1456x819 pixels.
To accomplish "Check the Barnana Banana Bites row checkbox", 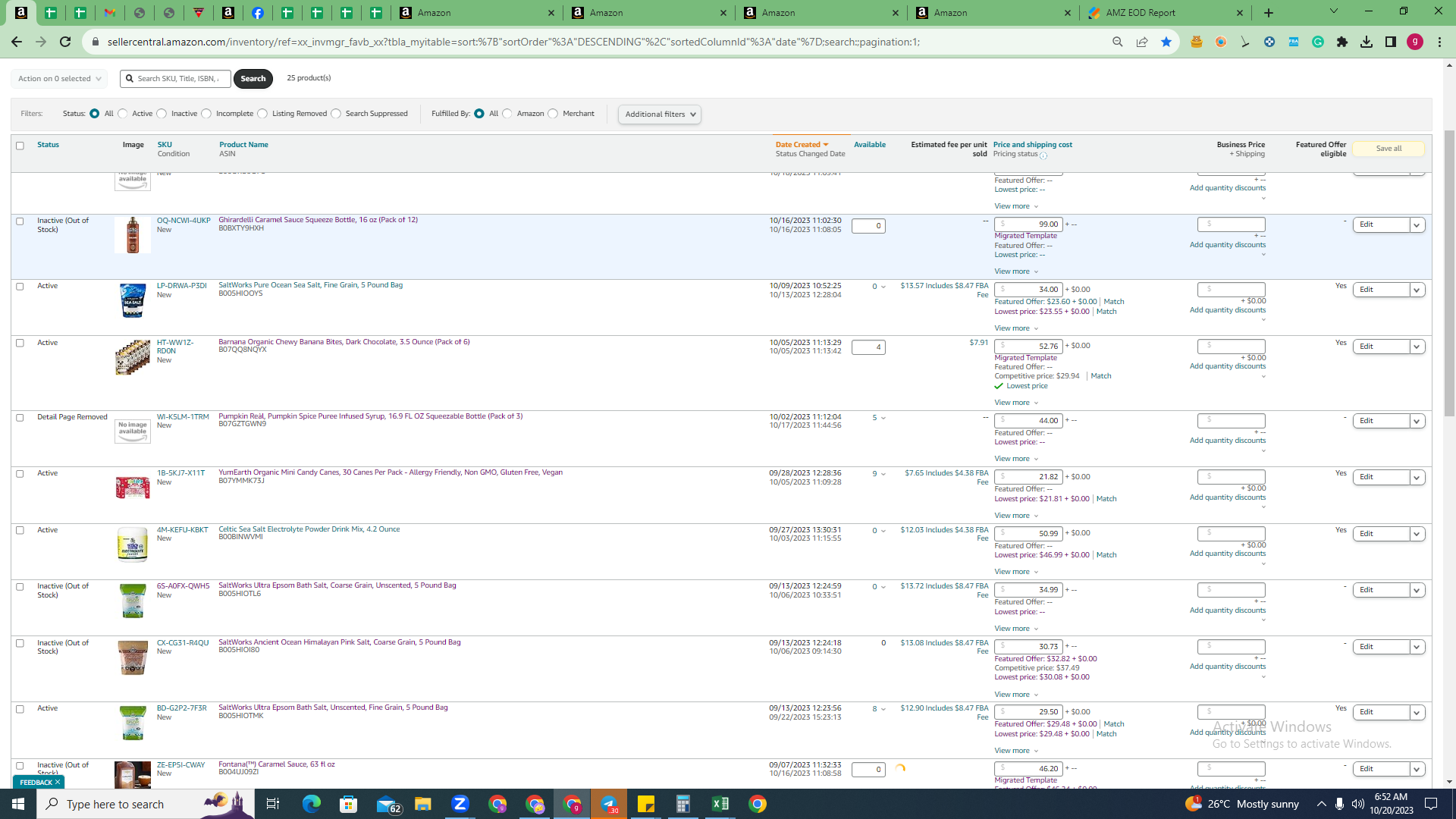I will pyautogui.click(x=20, y=343).
